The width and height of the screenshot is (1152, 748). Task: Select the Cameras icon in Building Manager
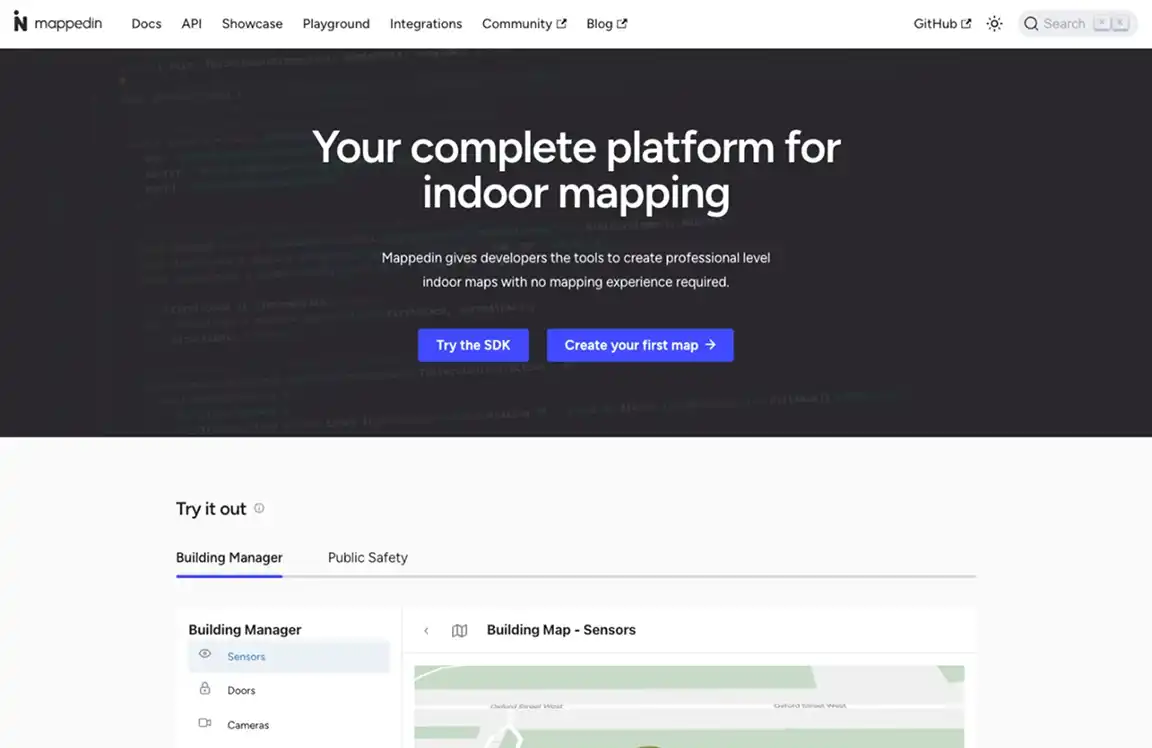point(205,723)
